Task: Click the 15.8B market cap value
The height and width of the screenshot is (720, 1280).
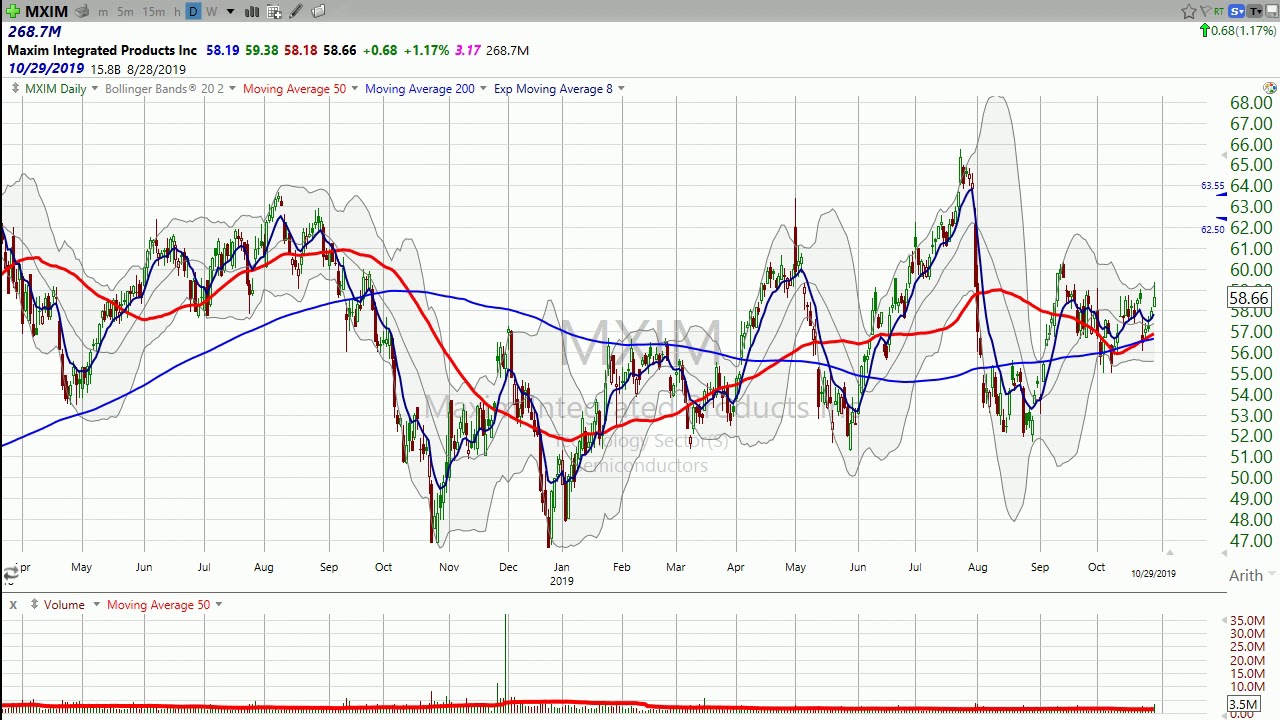Action: click(x=105, y=70)
